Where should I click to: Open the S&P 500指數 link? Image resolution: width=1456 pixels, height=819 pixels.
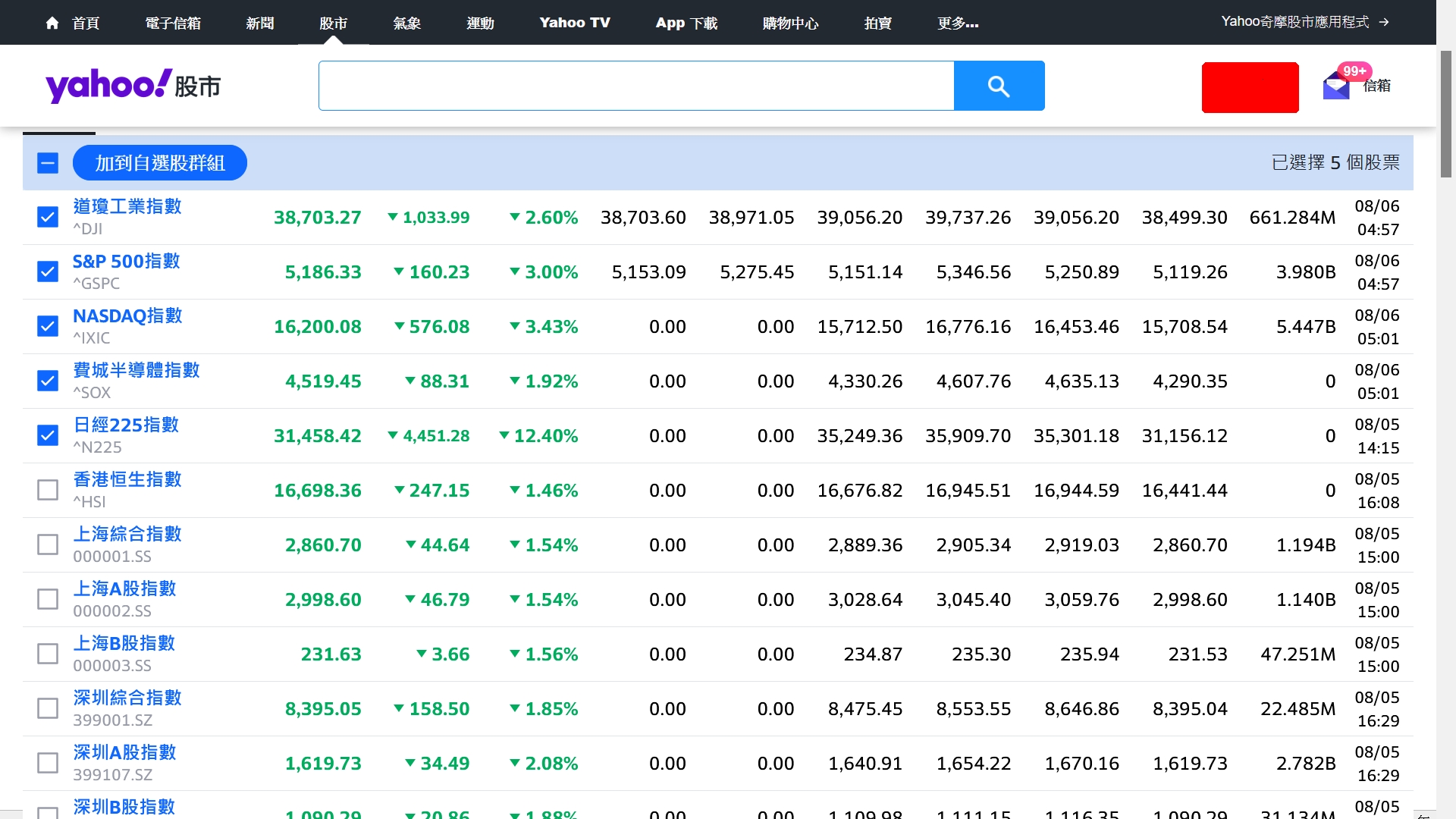[x=127, y=261]
